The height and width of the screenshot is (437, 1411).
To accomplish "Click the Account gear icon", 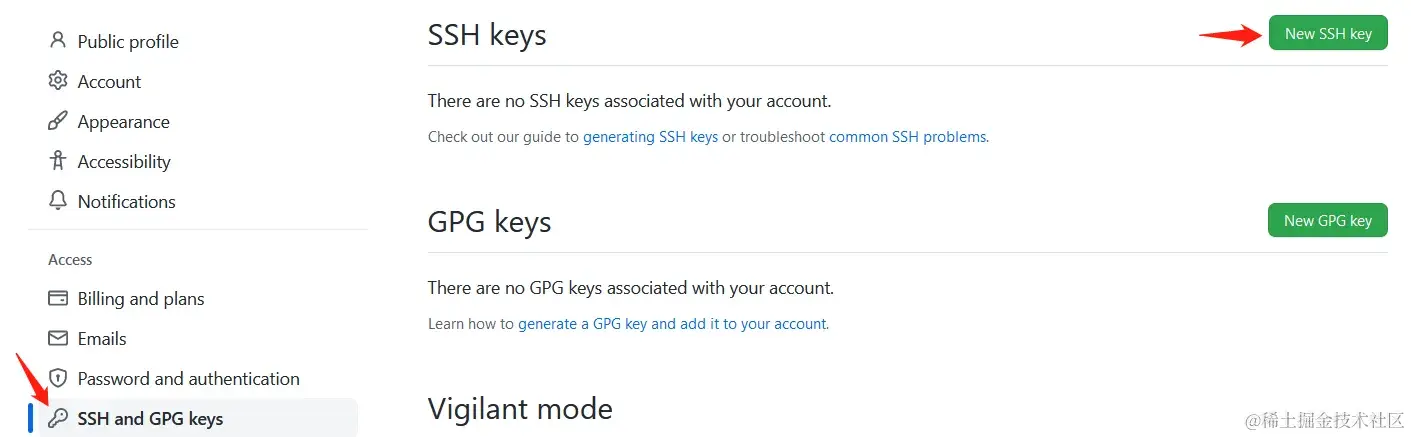I will click(x=58, y=81).
